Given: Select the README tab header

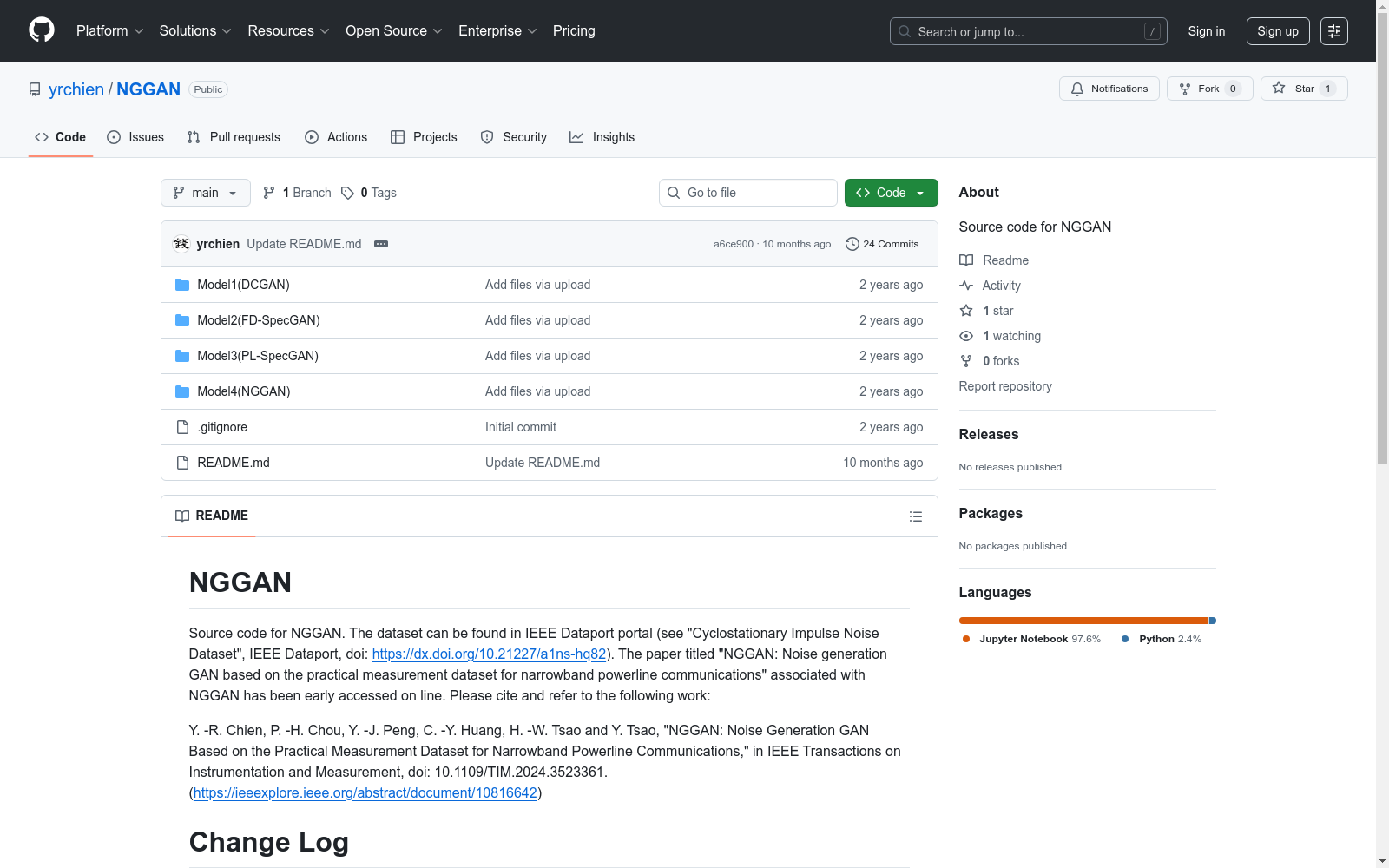Looking at the screenshot, I should [212, 516].
